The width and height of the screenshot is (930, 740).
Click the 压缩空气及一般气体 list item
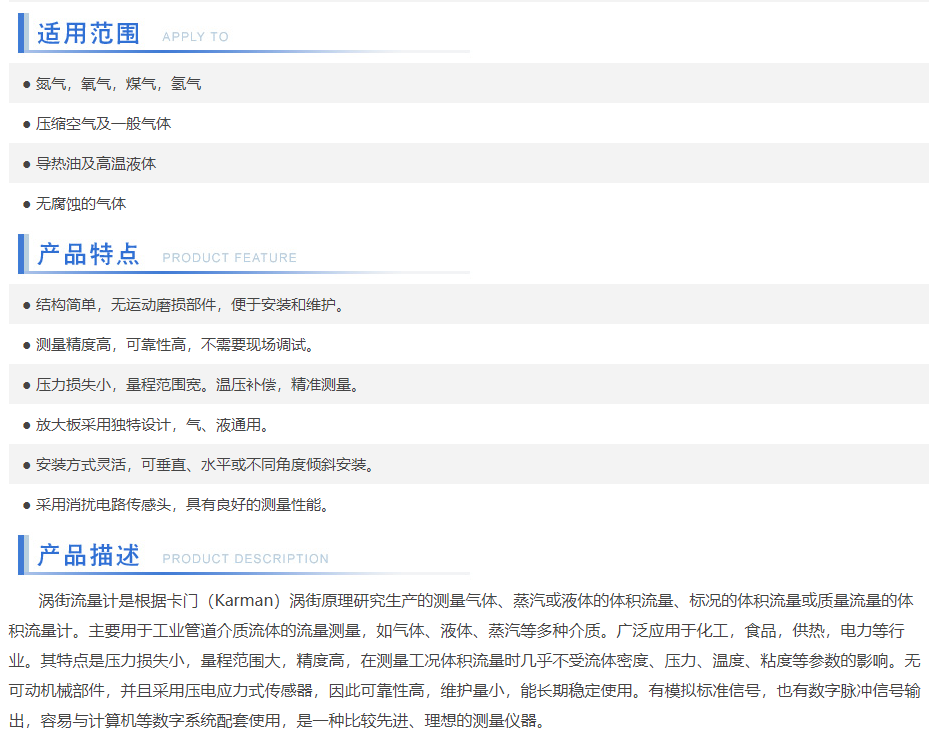coord(103,124)
